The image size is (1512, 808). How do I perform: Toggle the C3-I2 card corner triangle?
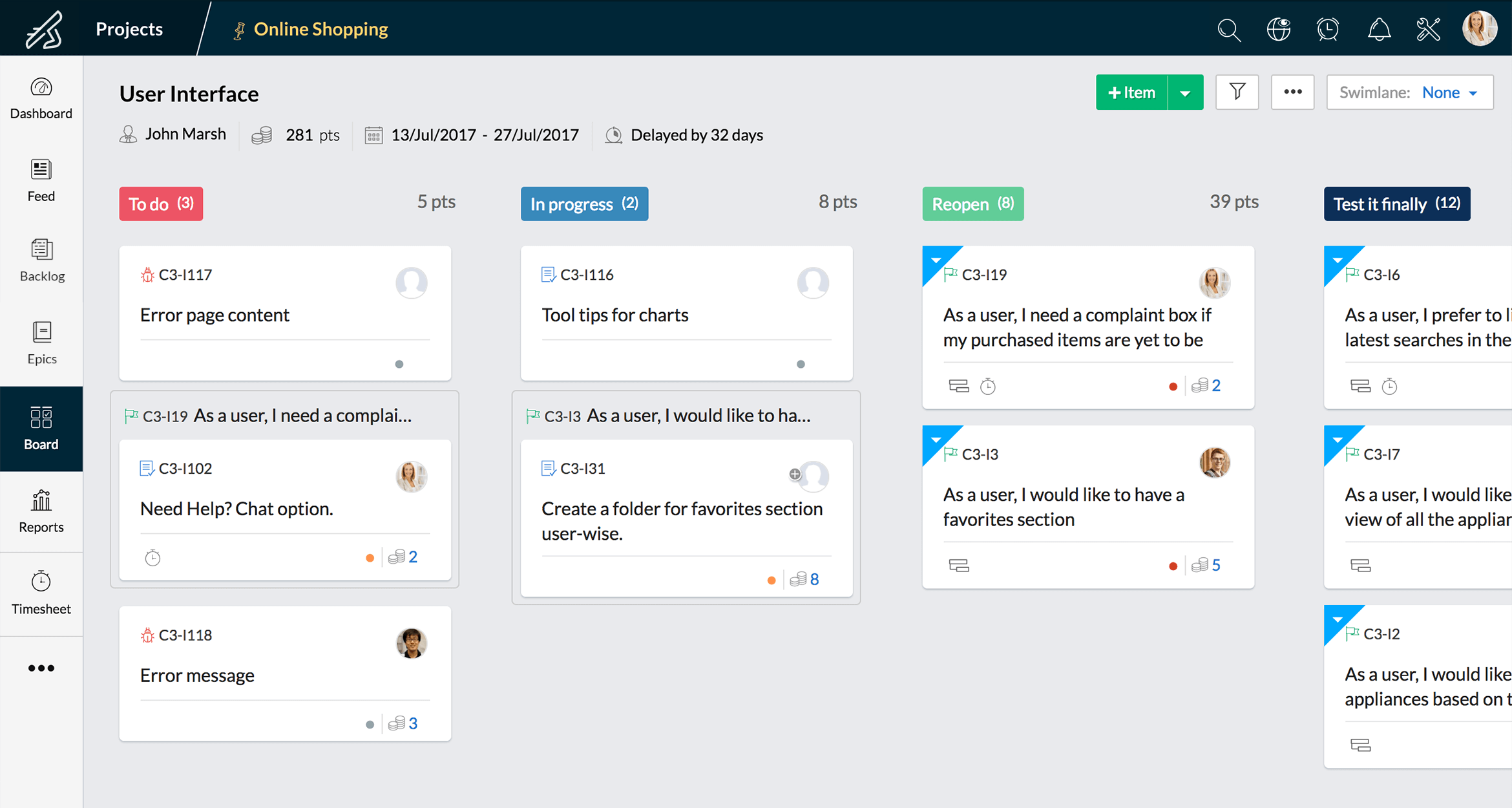1338,619
